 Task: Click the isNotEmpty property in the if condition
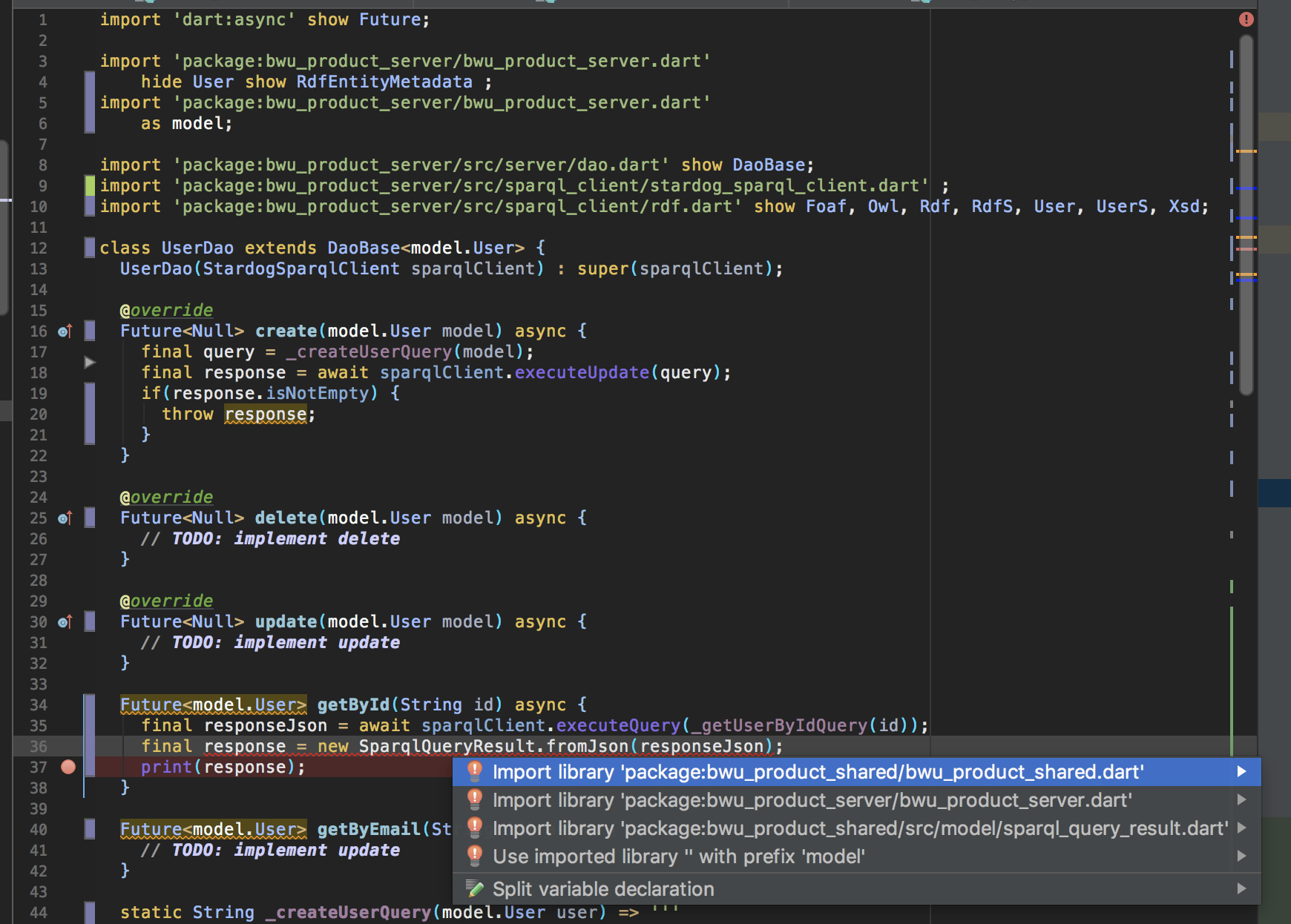318,393
